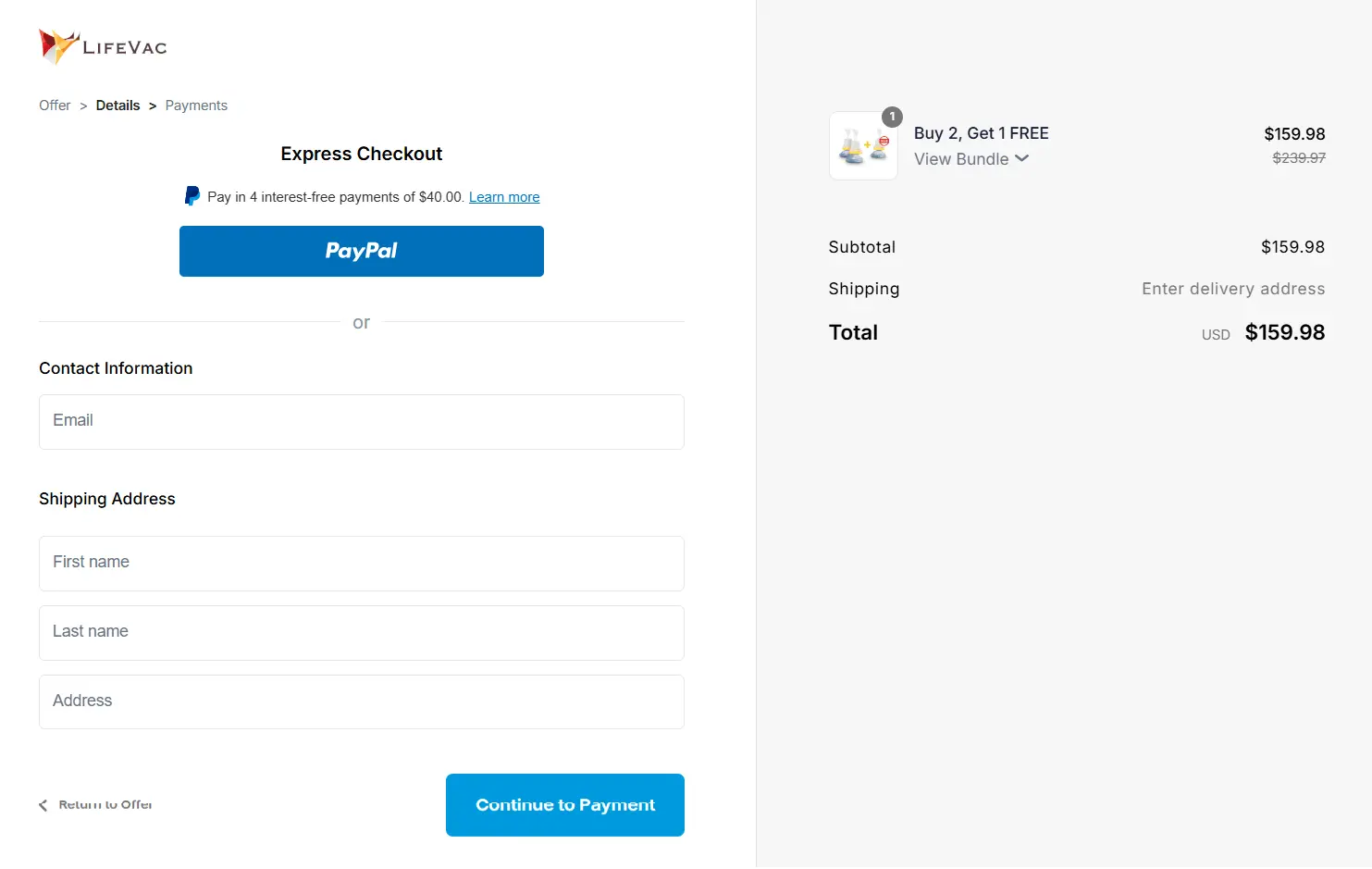Click the Offer breadcrumb step
Viewport: 1372px width, 869px height.
click(x=55, y=105)
